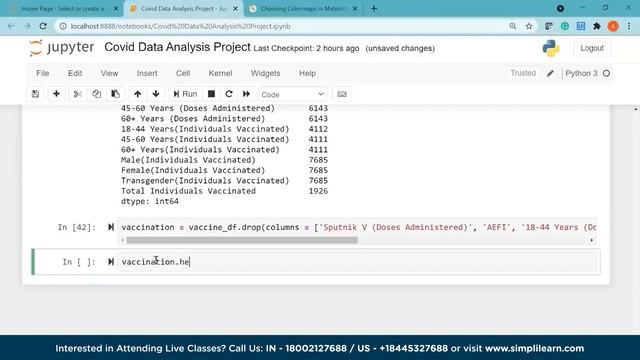640x360 pixels.
Task: Click the Trusted notebook indicator
Action: pos(523,73)
